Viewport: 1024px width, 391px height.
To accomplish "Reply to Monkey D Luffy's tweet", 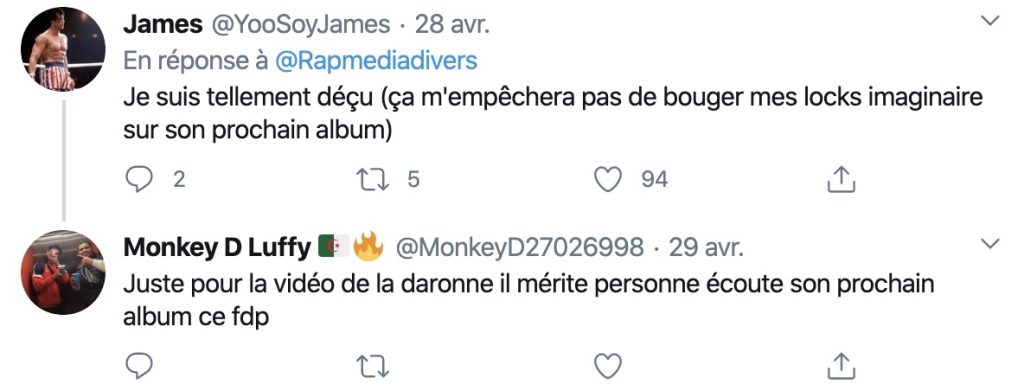I will [138, 366].
